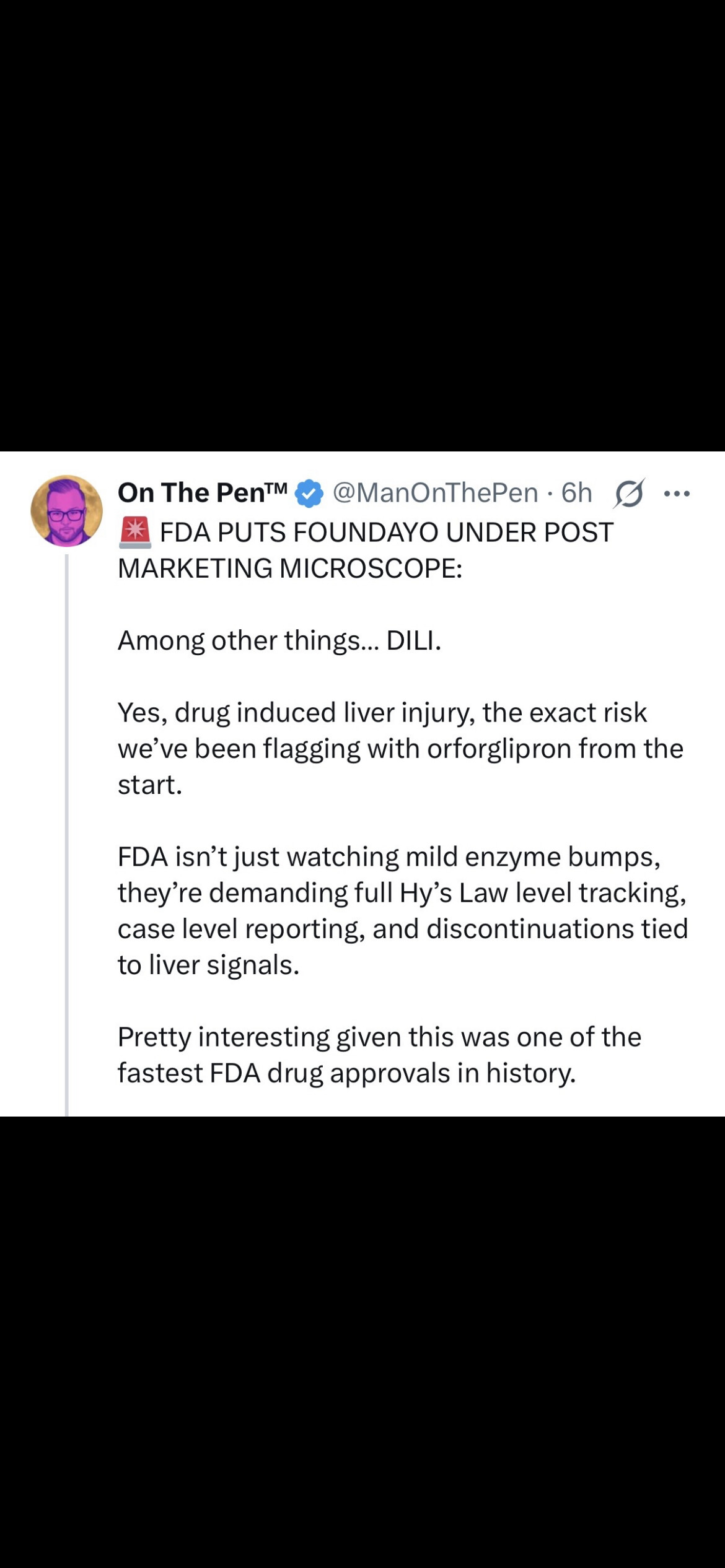This screenshot has width=725, height=1568.
Task: Click the MARKETING MICROSCOPE headline line
Action: 290,568
